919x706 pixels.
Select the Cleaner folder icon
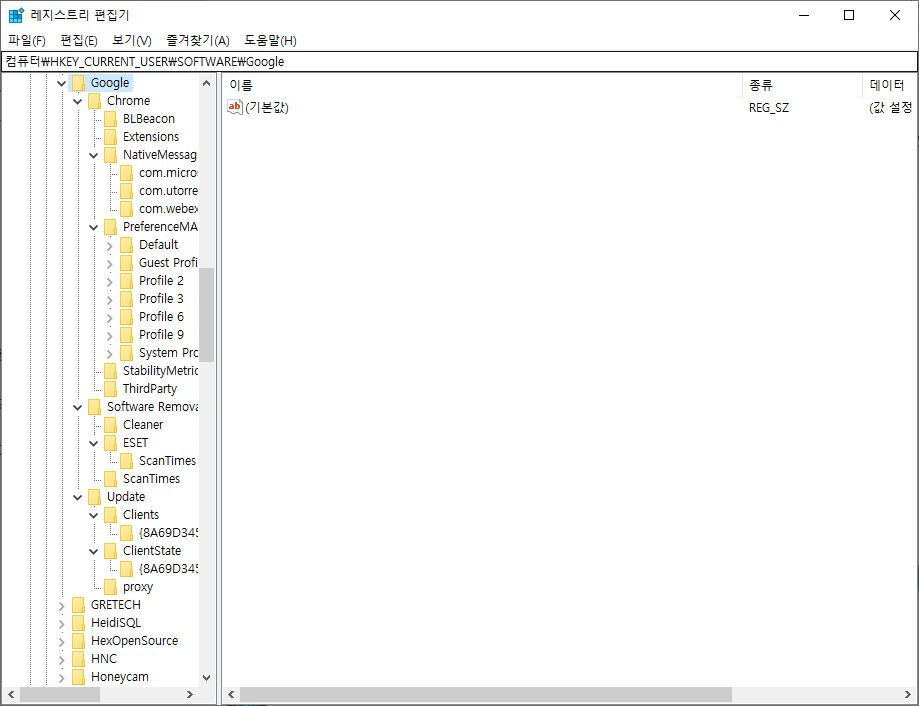point(110,425)
